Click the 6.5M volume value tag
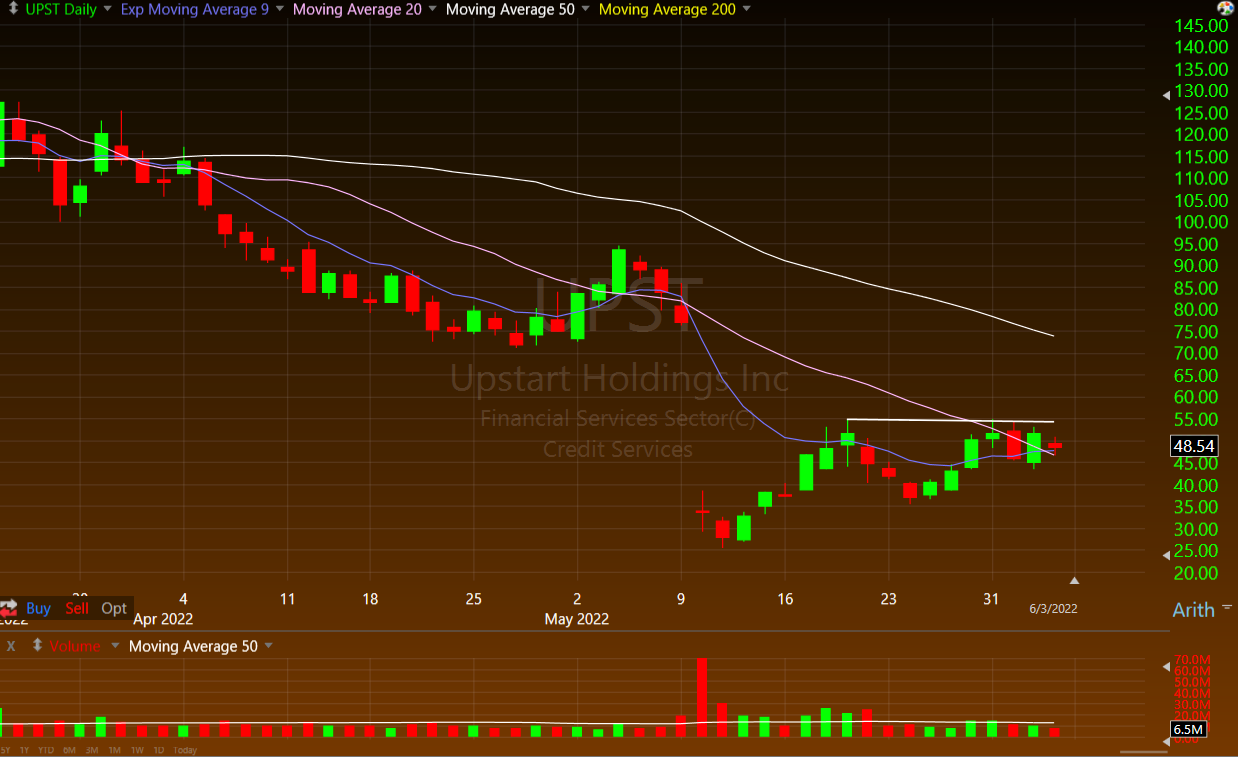Image resolution: width=1238 pixels, height=757 pixels. [1187, 730]
